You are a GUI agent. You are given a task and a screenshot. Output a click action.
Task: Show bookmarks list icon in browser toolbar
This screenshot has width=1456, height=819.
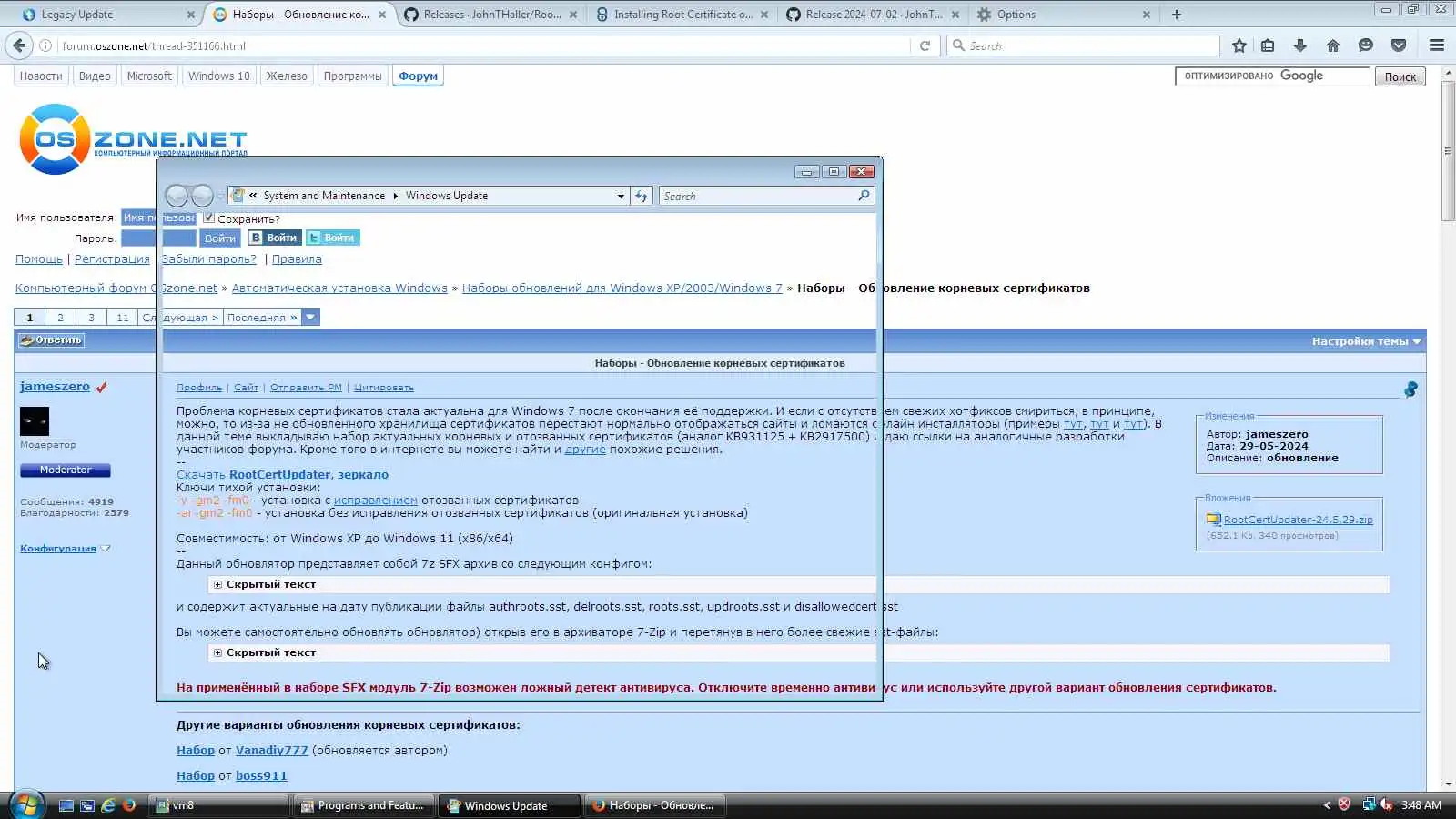(x=1268, y=45)
